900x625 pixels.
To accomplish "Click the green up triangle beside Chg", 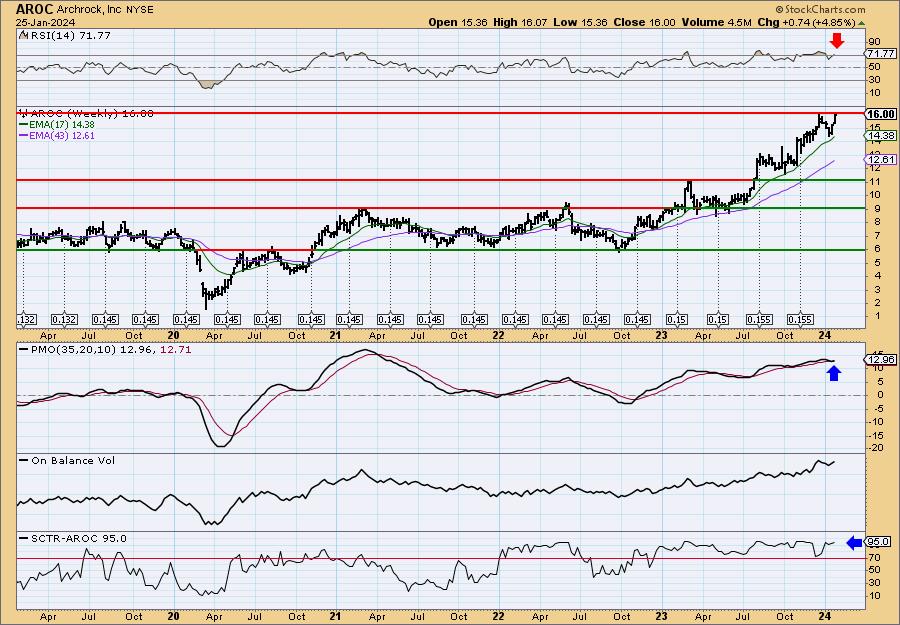I will (x=862, y=22).
